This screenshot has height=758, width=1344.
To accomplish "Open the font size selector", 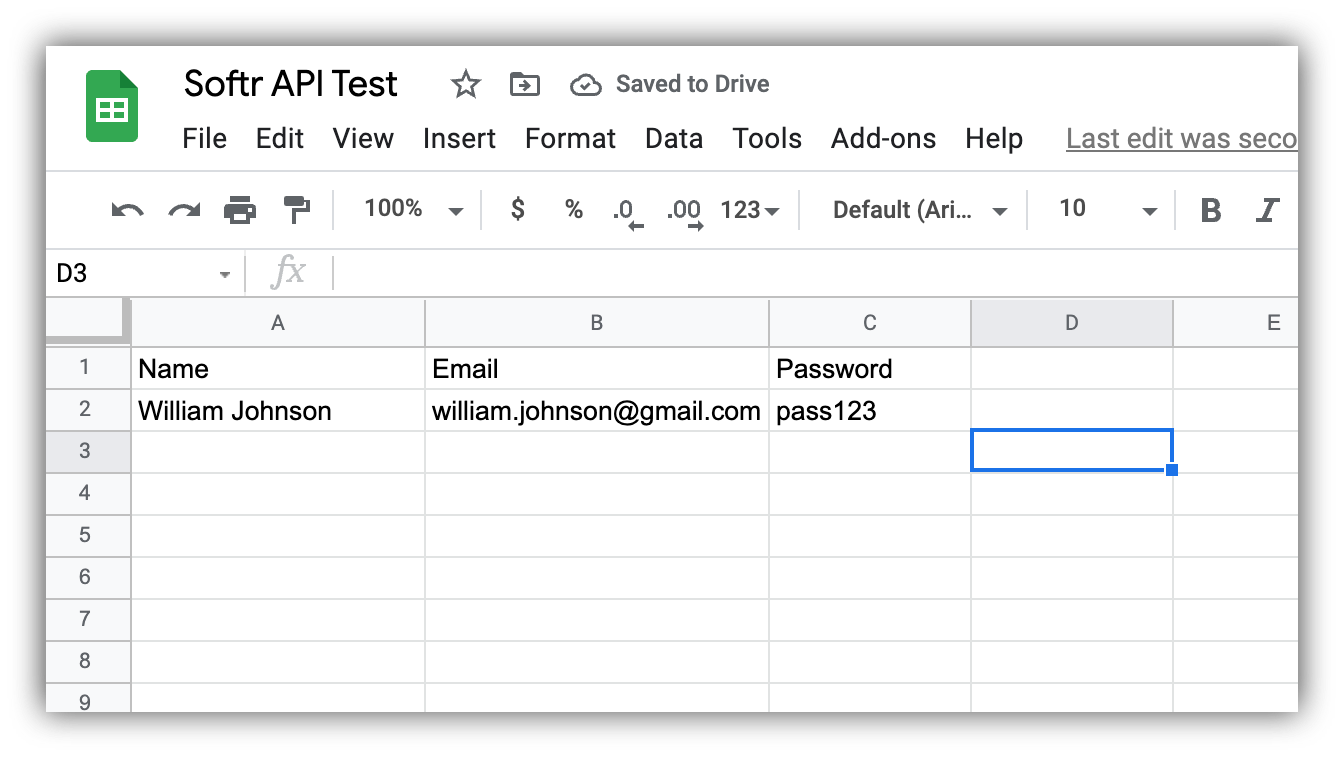I will pos(1100,209).
